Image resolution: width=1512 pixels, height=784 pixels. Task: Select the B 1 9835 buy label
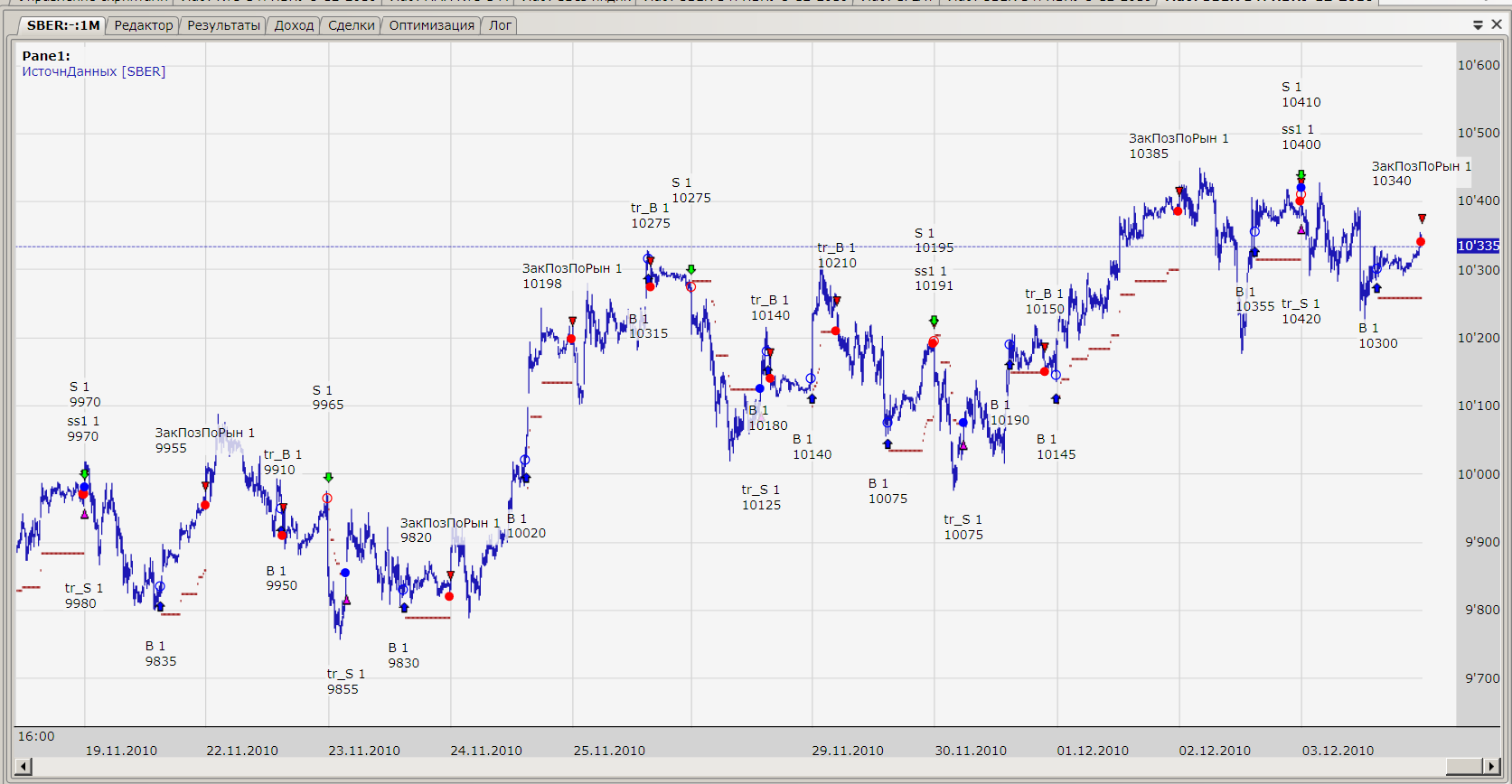tap(161, 654)
